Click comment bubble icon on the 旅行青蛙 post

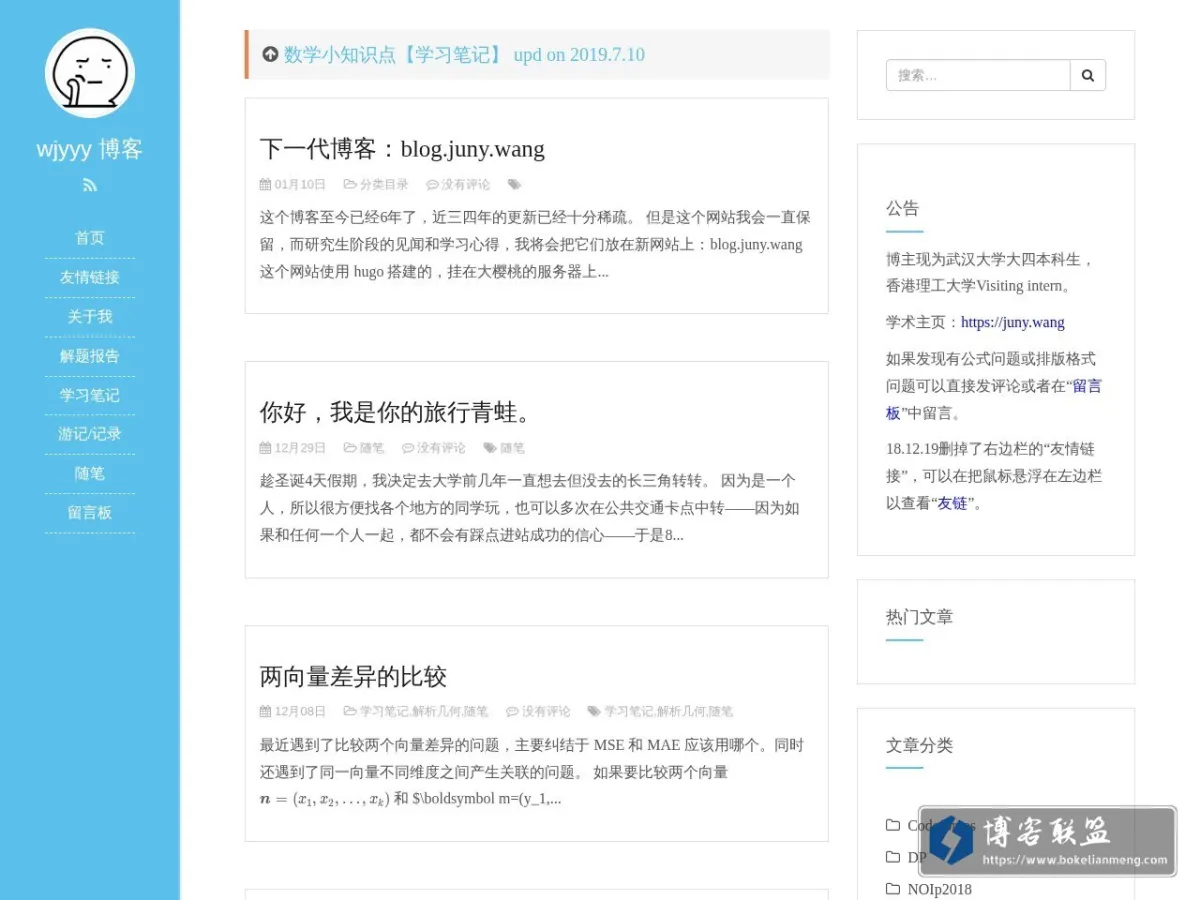[x=408, y=448]
